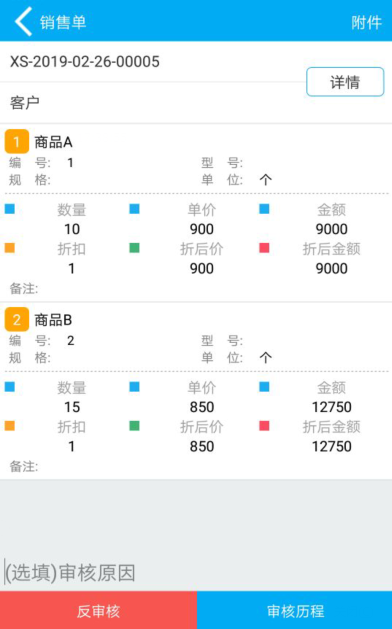Click the 反审核 red button
This screenshot has width=392, height=629.
(x=98, y=610)
